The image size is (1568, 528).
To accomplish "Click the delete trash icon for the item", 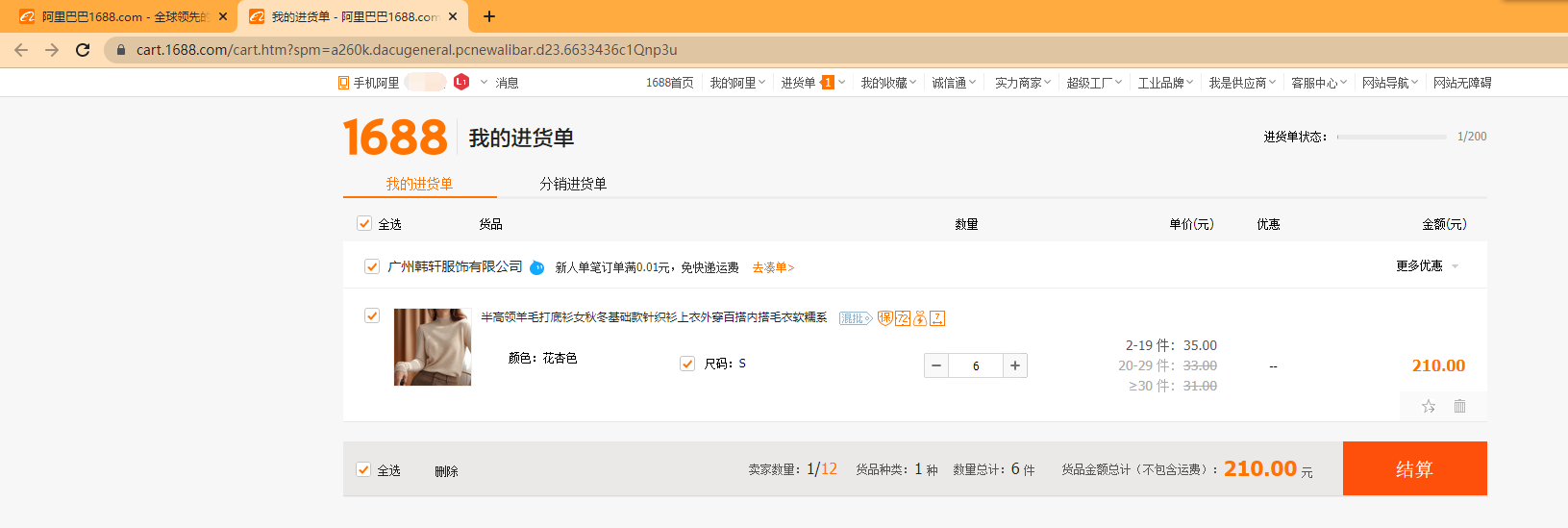I will click(1459, 406).
